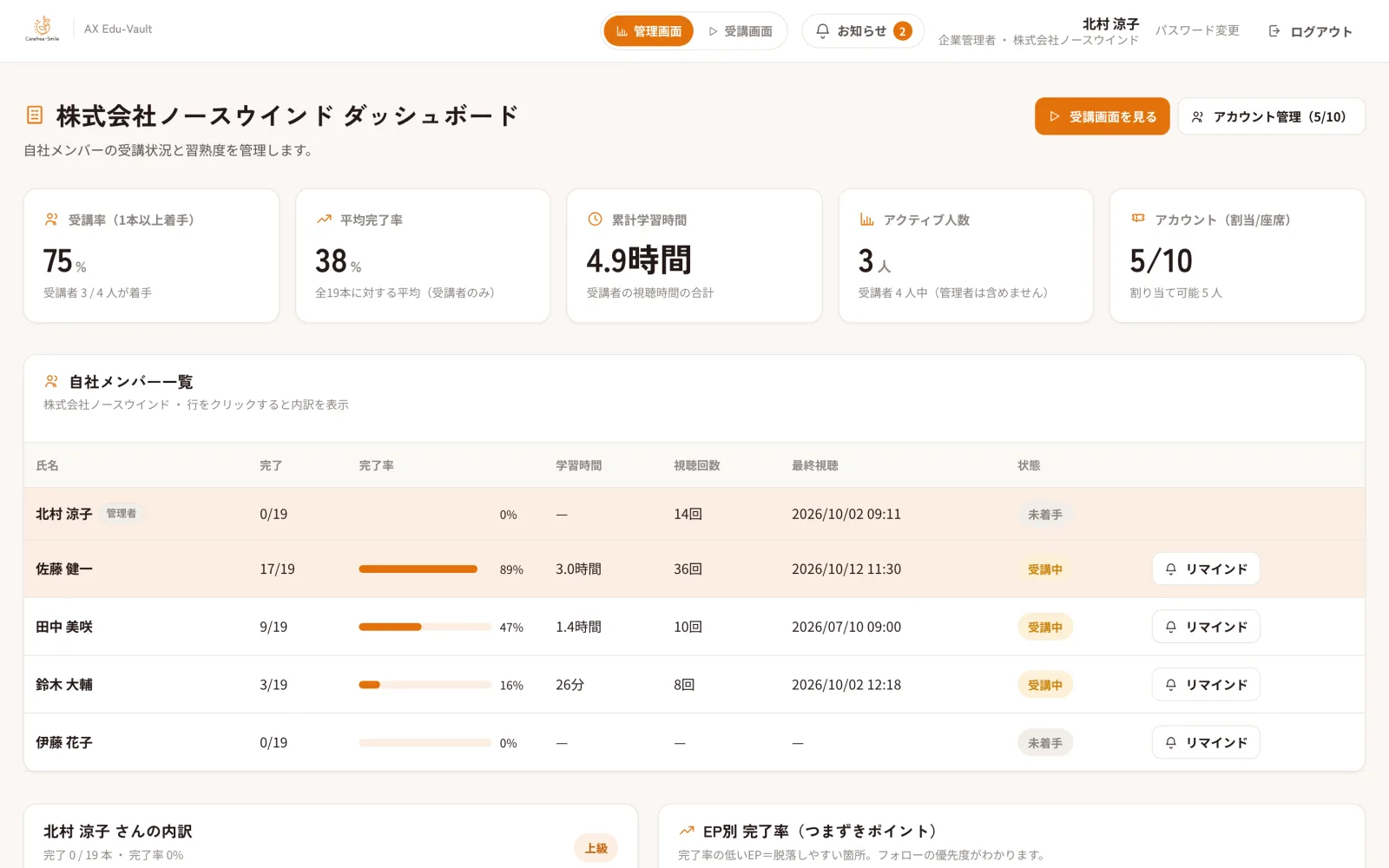Image resolution: width=1389 pixels, height=868 pixels.
Task: Click the 2026/10/12 11:30 last-viewed cell
Action: pos(846,569)
